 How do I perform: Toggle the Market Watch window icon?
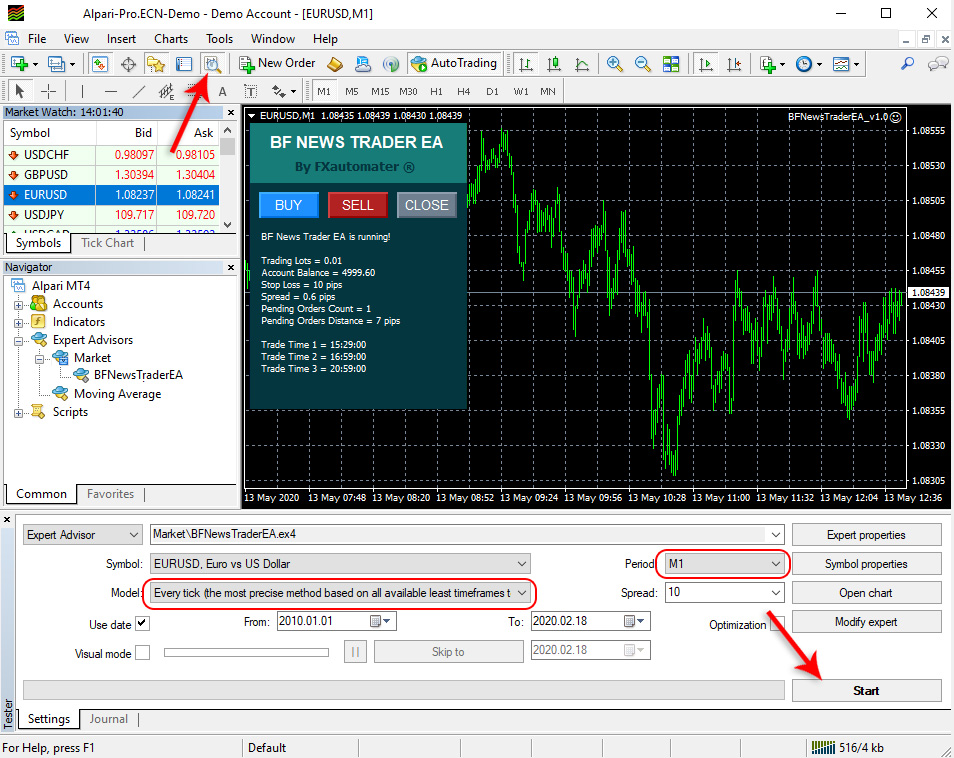[x=100, y=64]
